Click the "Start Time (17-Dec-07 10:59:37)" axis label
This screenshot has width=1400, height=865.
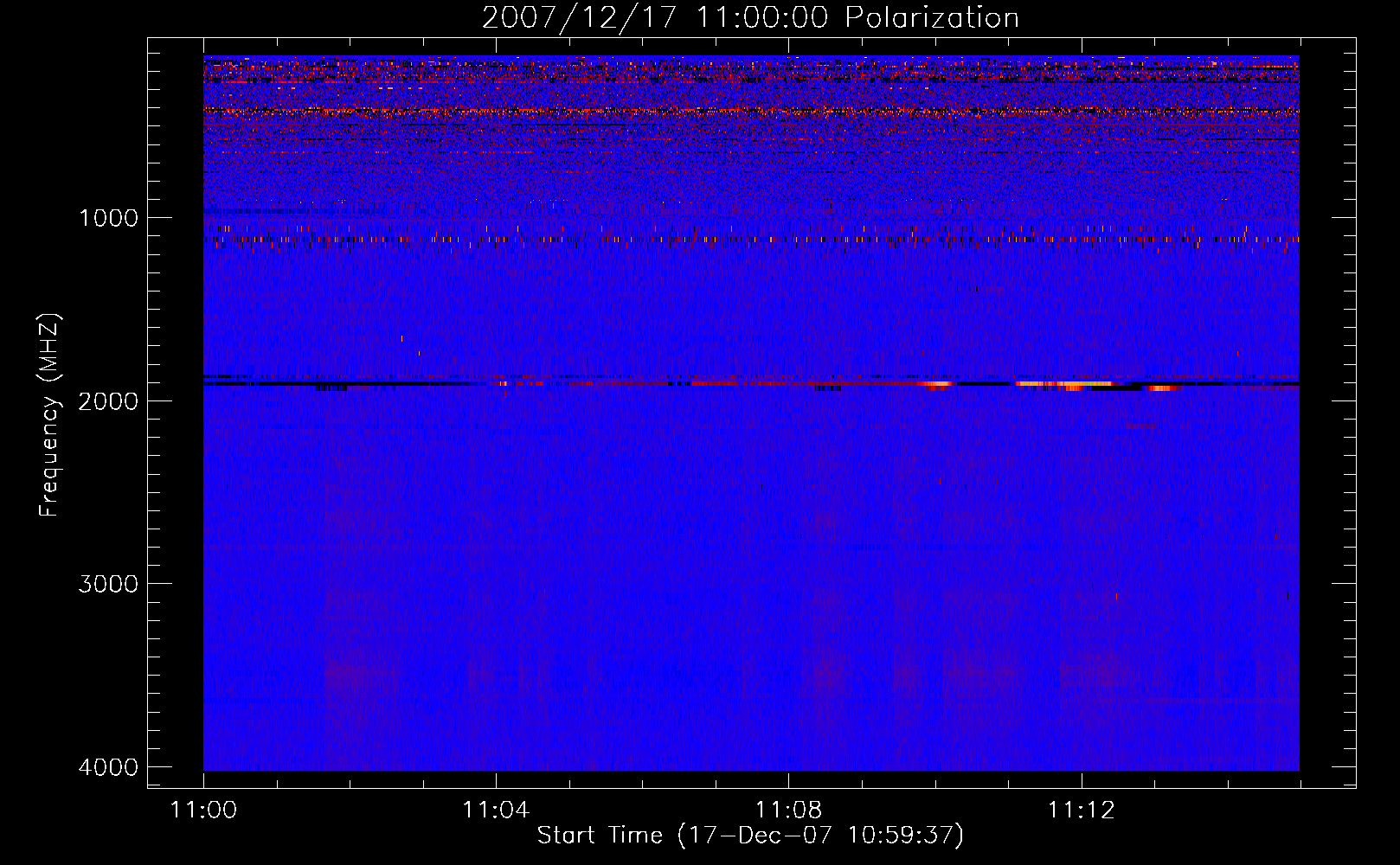[750, 836]
